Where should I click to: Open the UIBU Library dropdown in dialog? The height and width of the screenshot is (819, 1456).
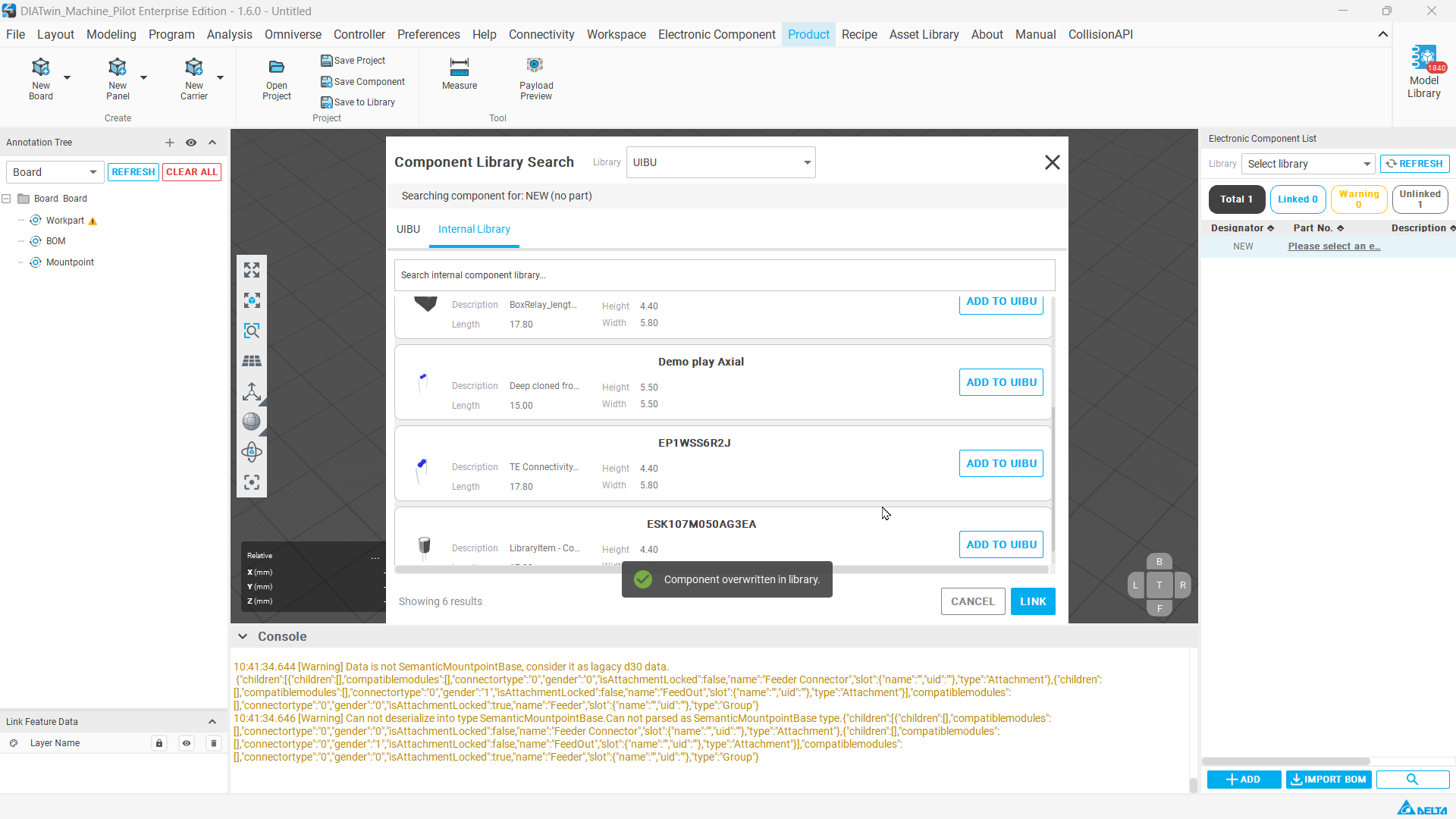pos(721,162)
